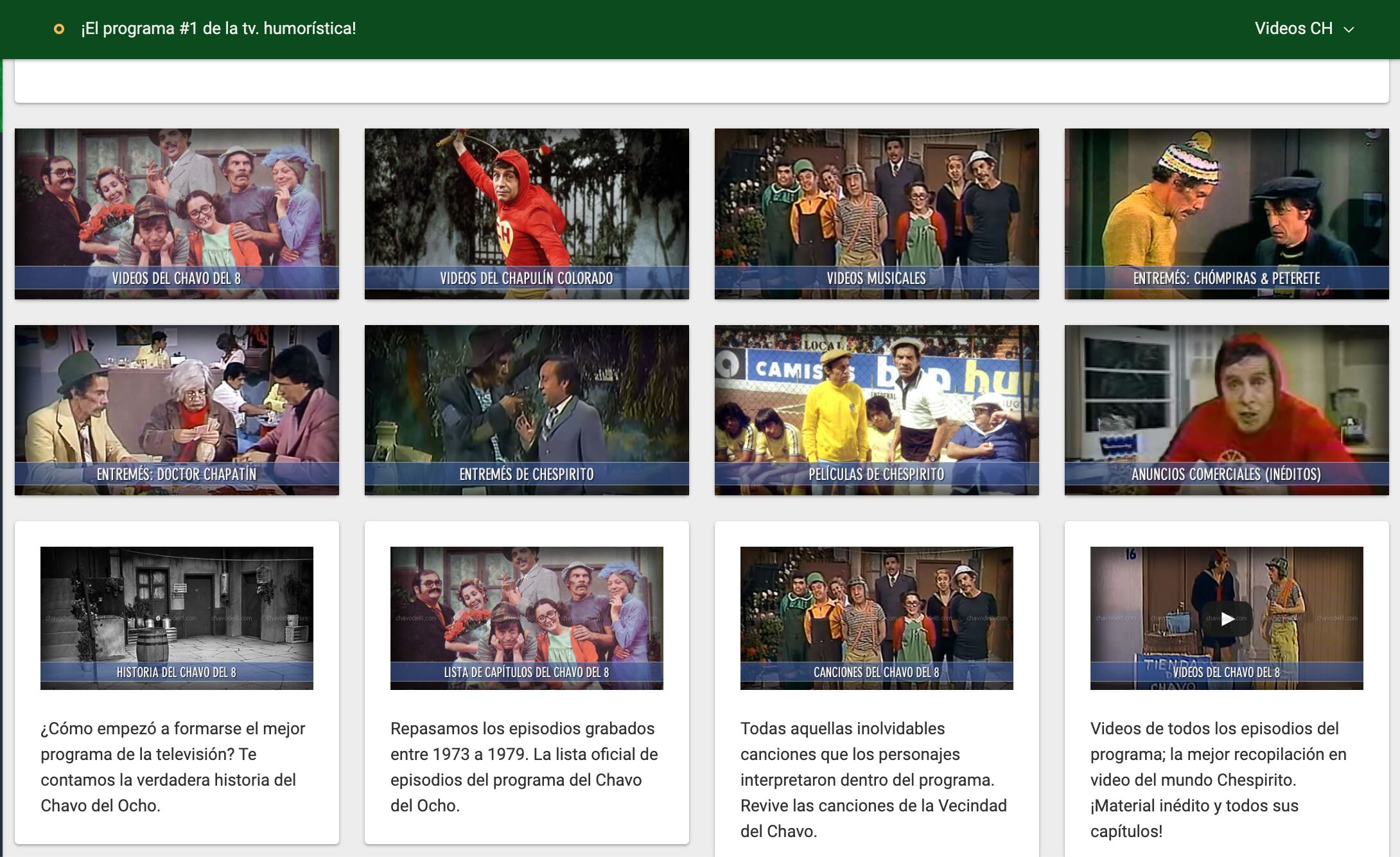Select the Videos Musicales tile
This screenshot has height=857, width=1400.
click(877, 213)
